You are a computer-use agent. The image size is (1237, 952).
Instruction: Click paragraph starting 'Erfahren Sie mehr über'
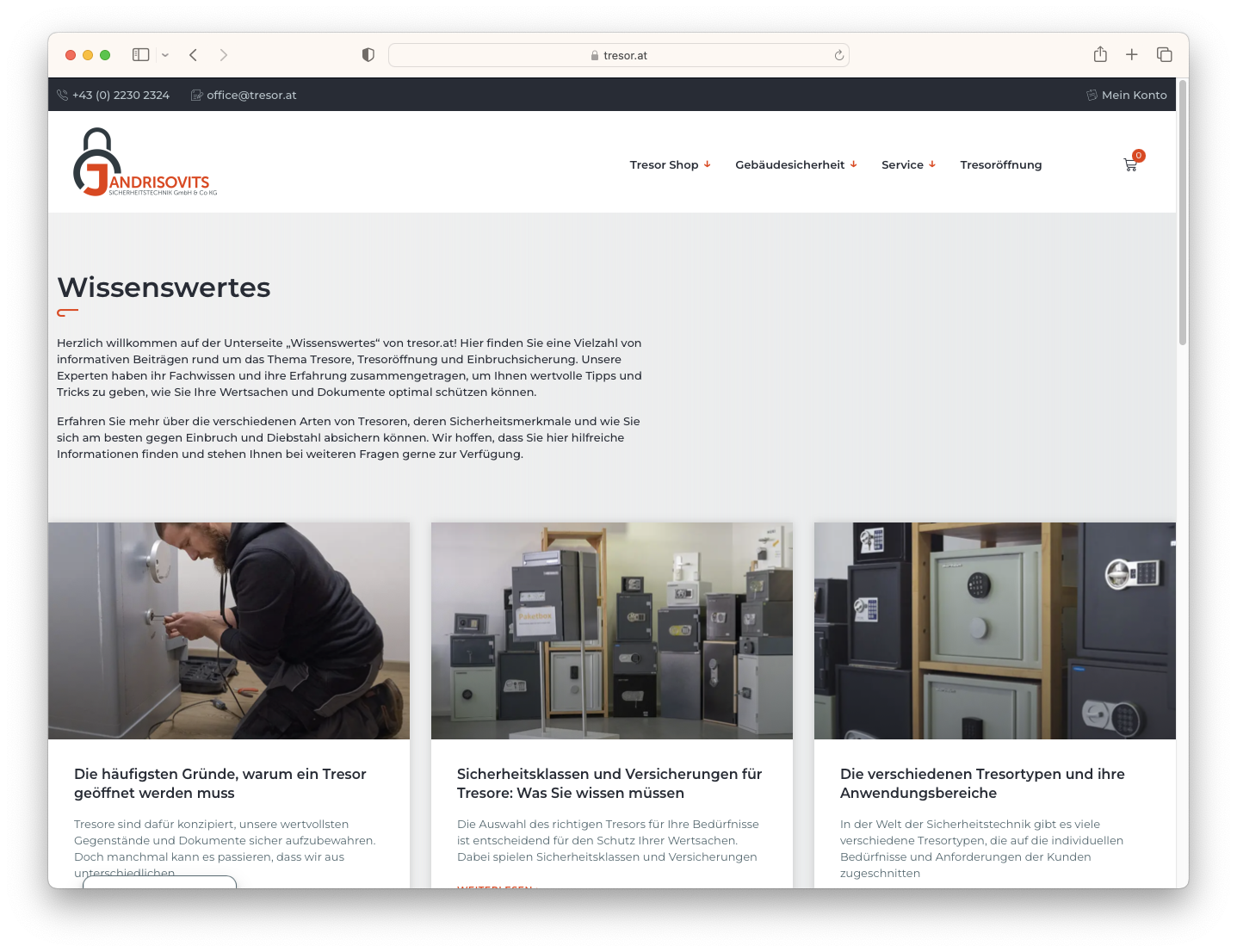(x=349, y=438)
